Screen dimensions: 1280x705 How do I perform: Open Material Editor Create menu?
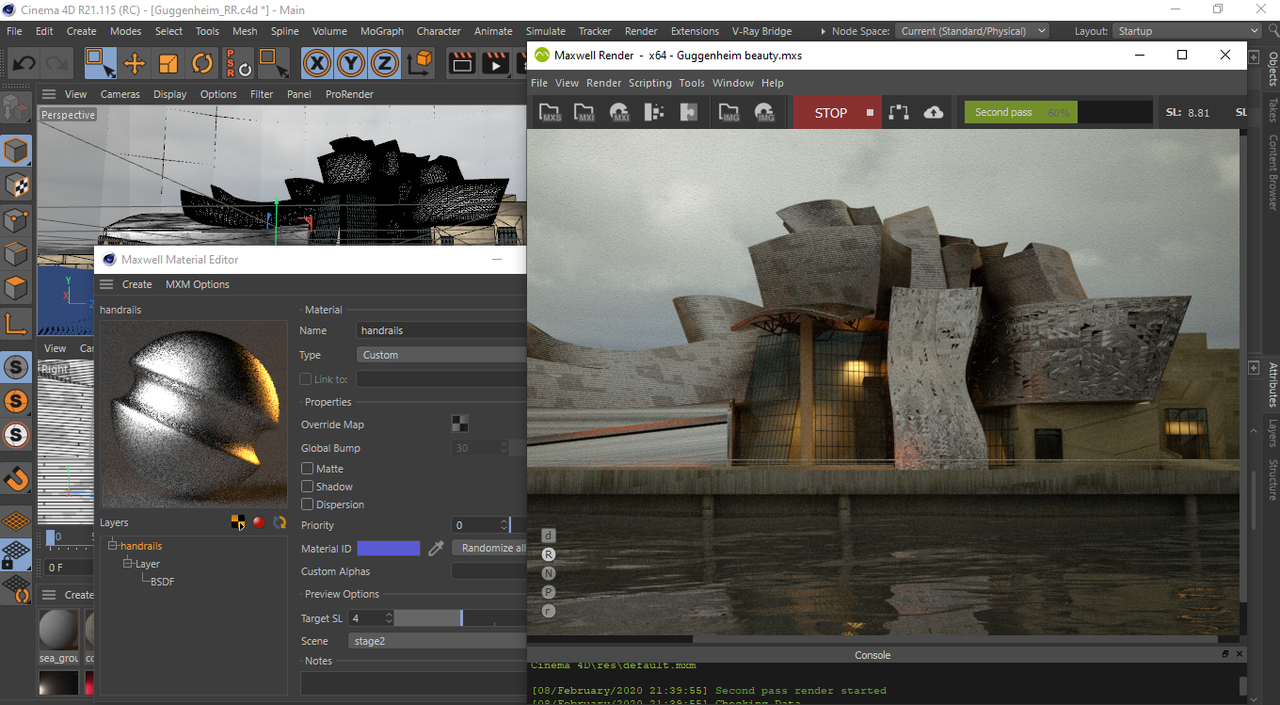coord(137,284)
